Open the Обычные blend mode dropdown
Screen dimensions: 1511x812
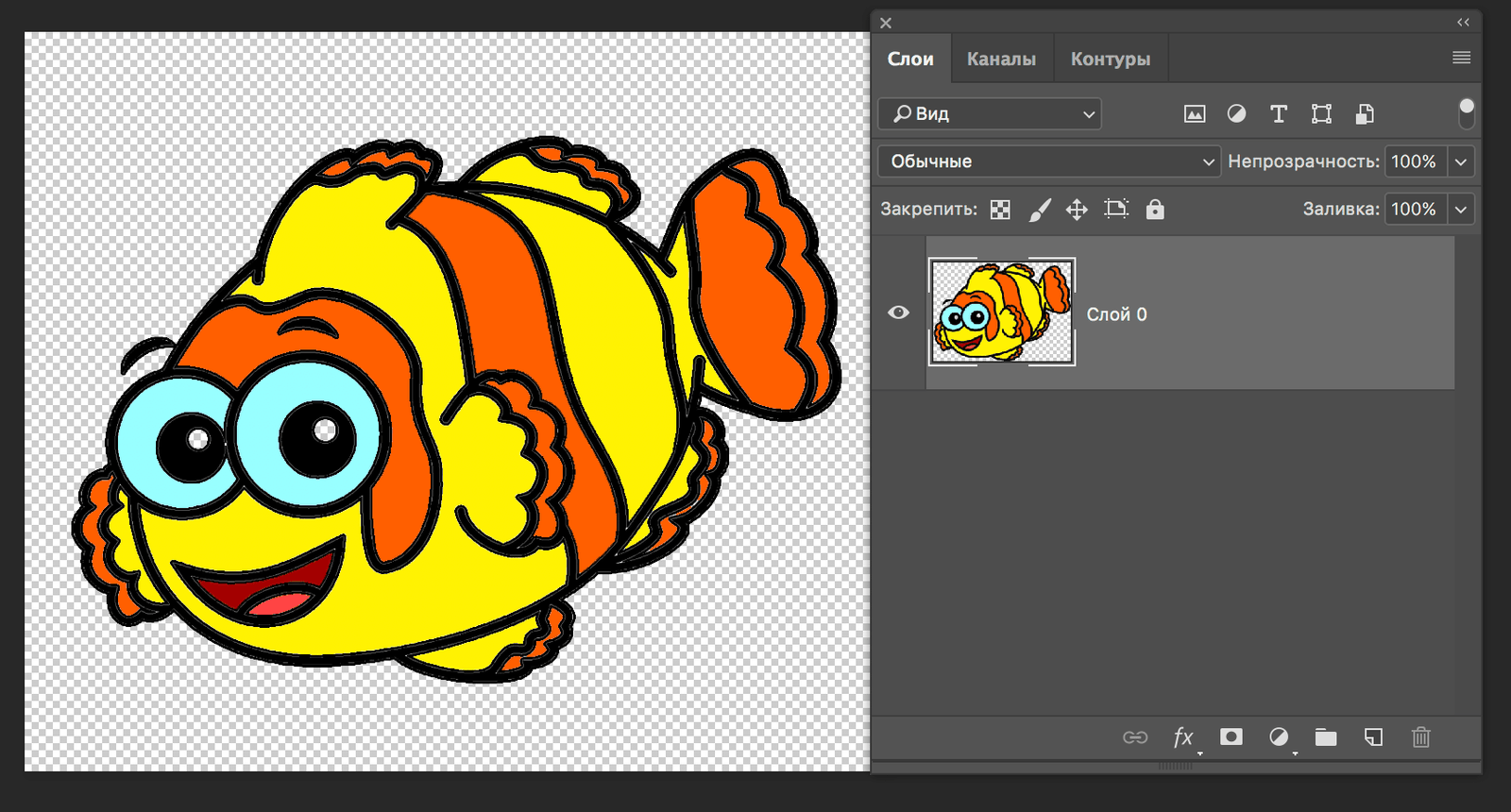pos(1049,161)
